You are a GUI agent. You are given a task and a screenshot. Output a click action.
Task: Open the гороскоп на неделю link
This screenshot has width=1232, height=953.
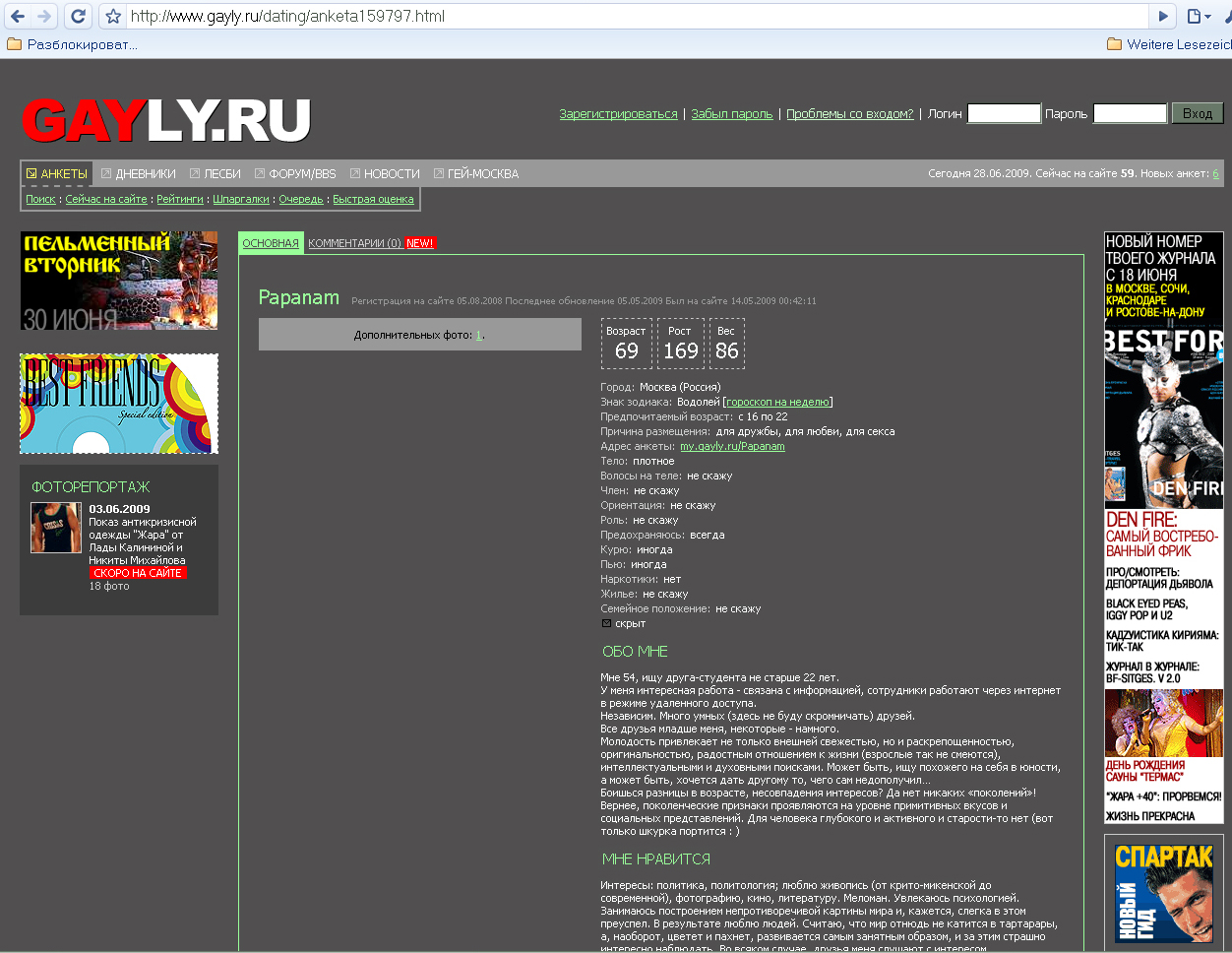pyautogui.click(x=777, y=402)
